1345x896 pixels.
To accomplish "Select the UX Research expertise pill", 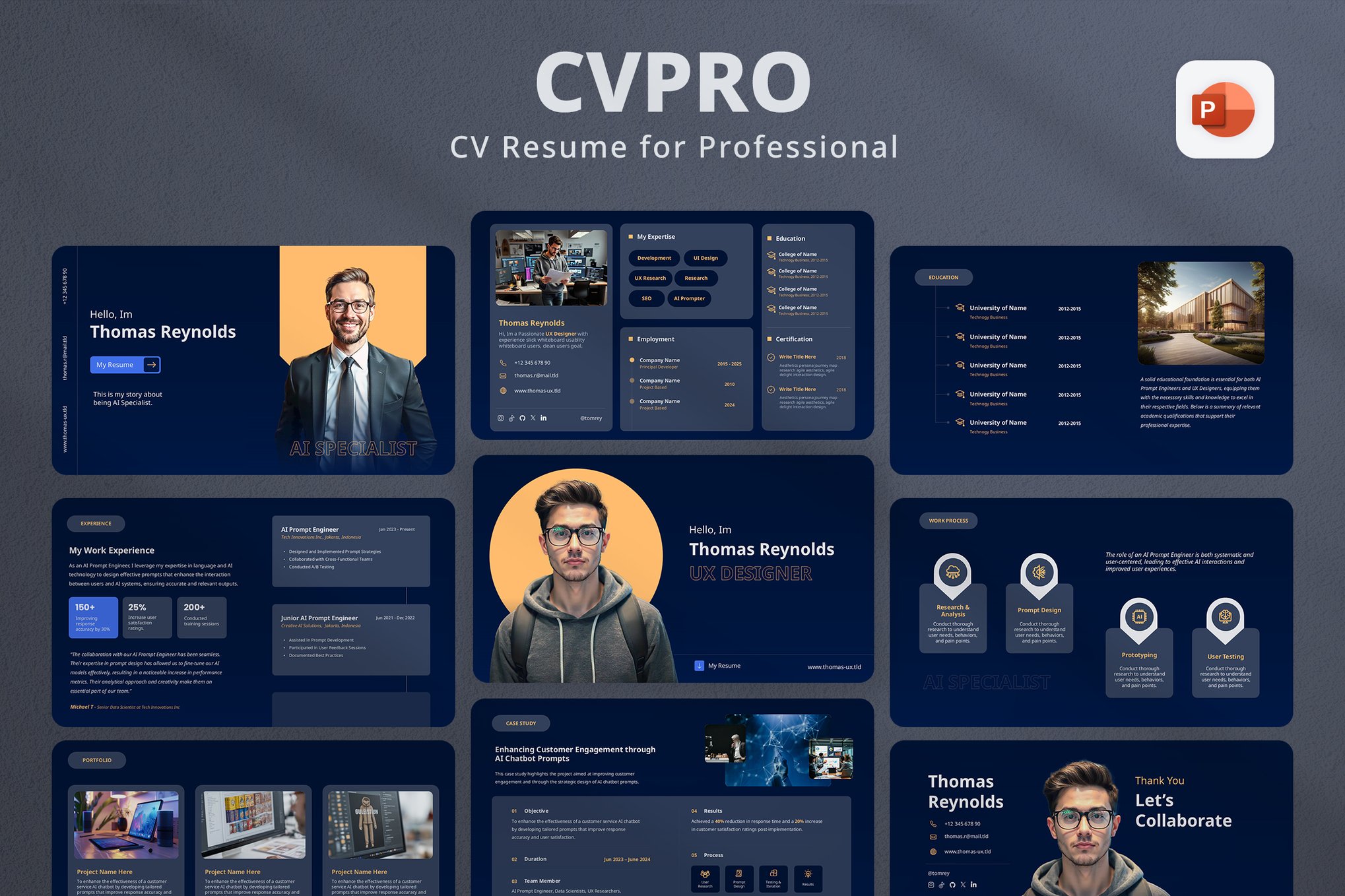I will click(x=650, y=278).
